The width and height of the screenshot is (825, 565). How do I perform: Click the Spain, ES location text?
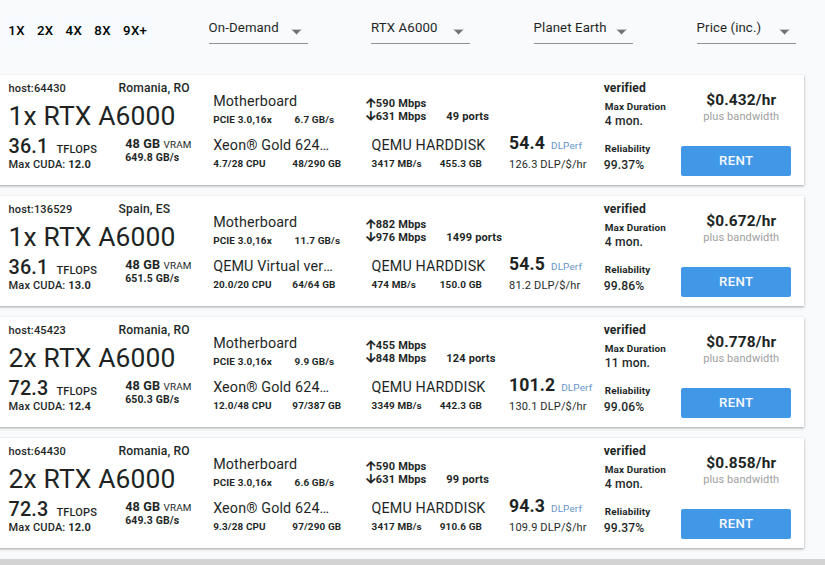(144, 209)
